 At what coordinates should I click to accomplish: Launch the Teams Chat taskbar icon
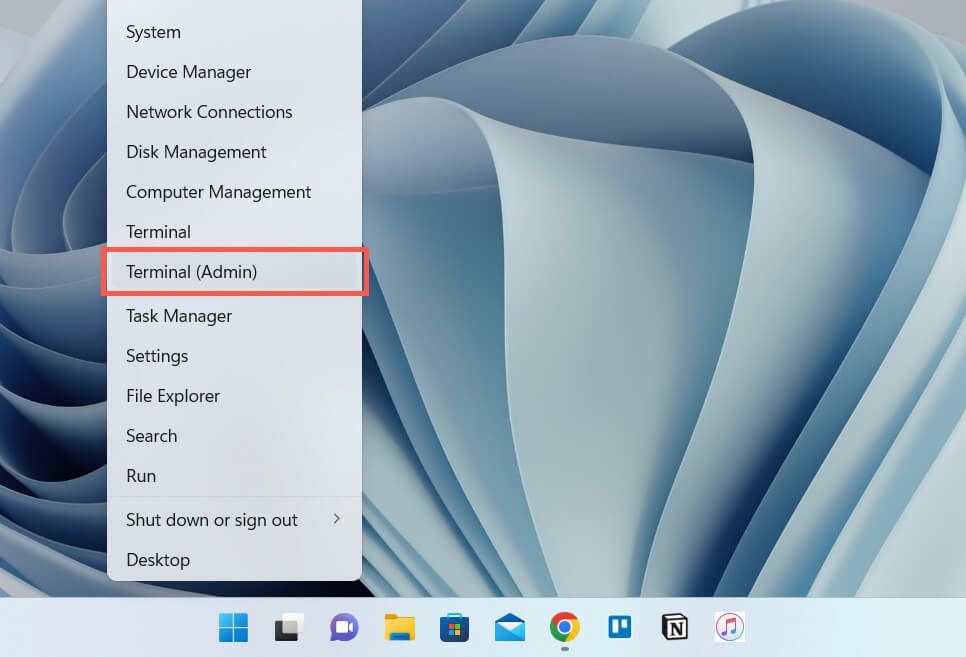coord(344,628)
